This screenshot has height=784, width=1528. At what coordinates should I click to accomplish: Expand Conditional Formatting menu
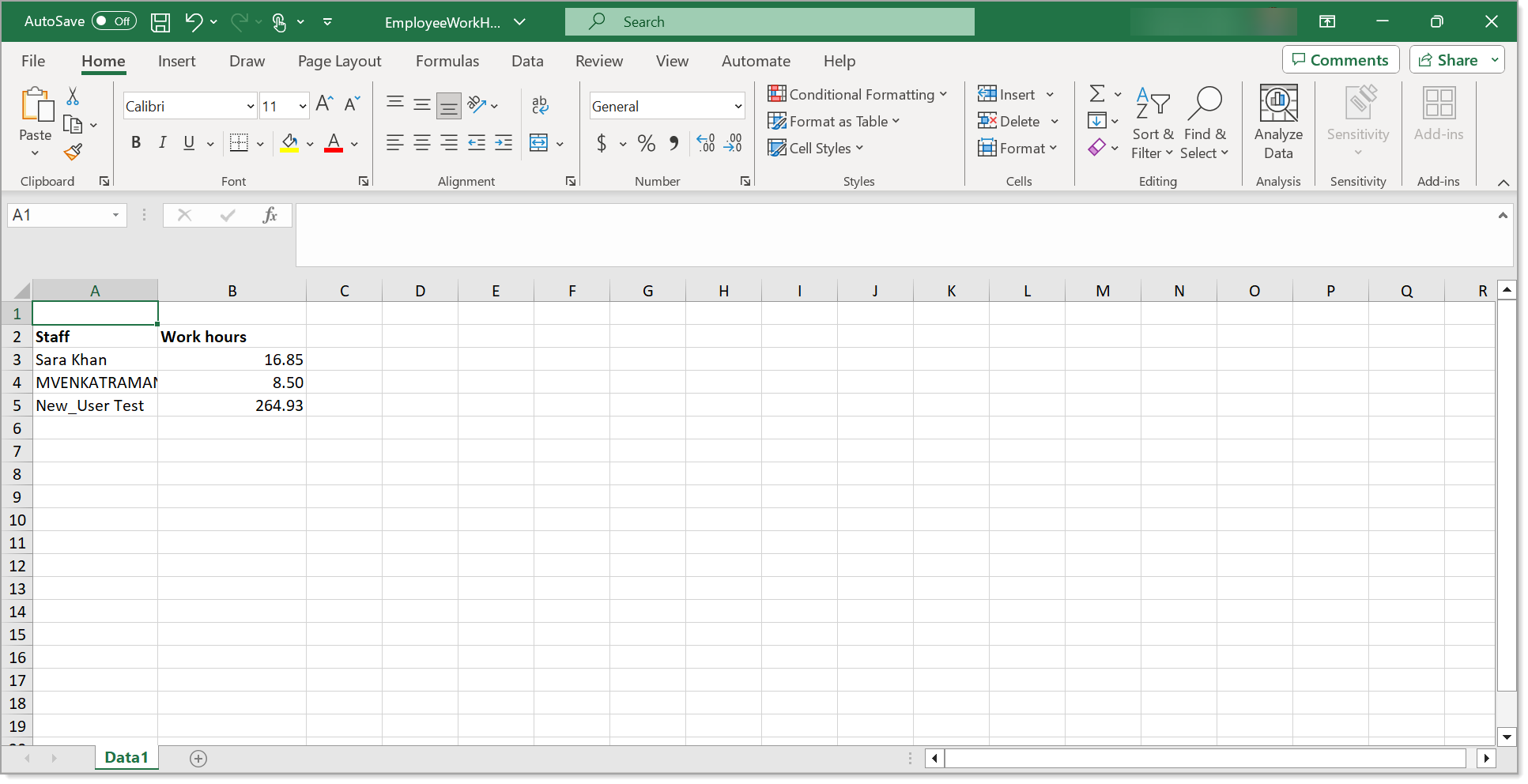pyautogui.click(x=858, y=94)
